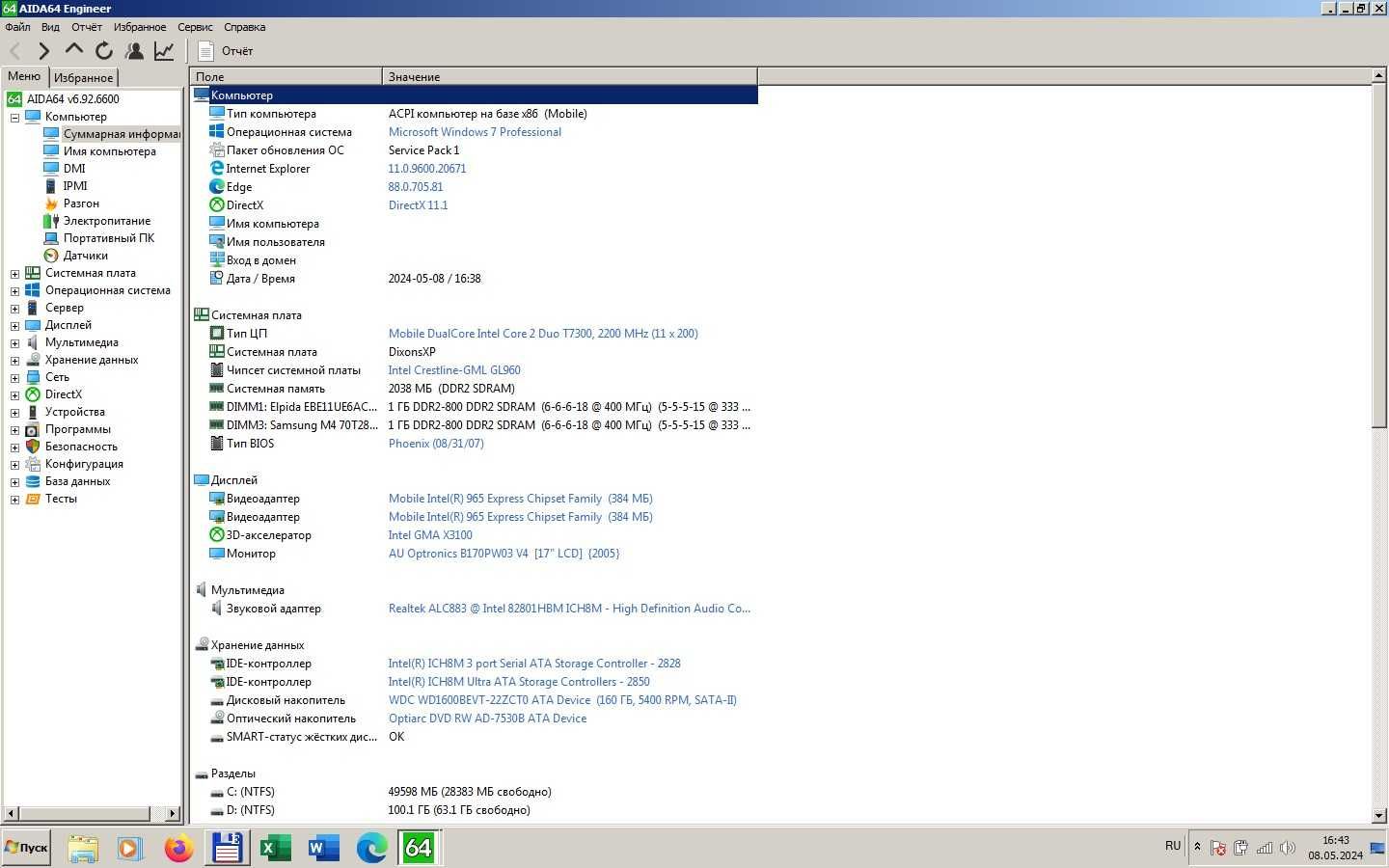Viewport: 1389px width, 868px height.
Task: Open Excel from the taskbar
Action: click(275, 848)
